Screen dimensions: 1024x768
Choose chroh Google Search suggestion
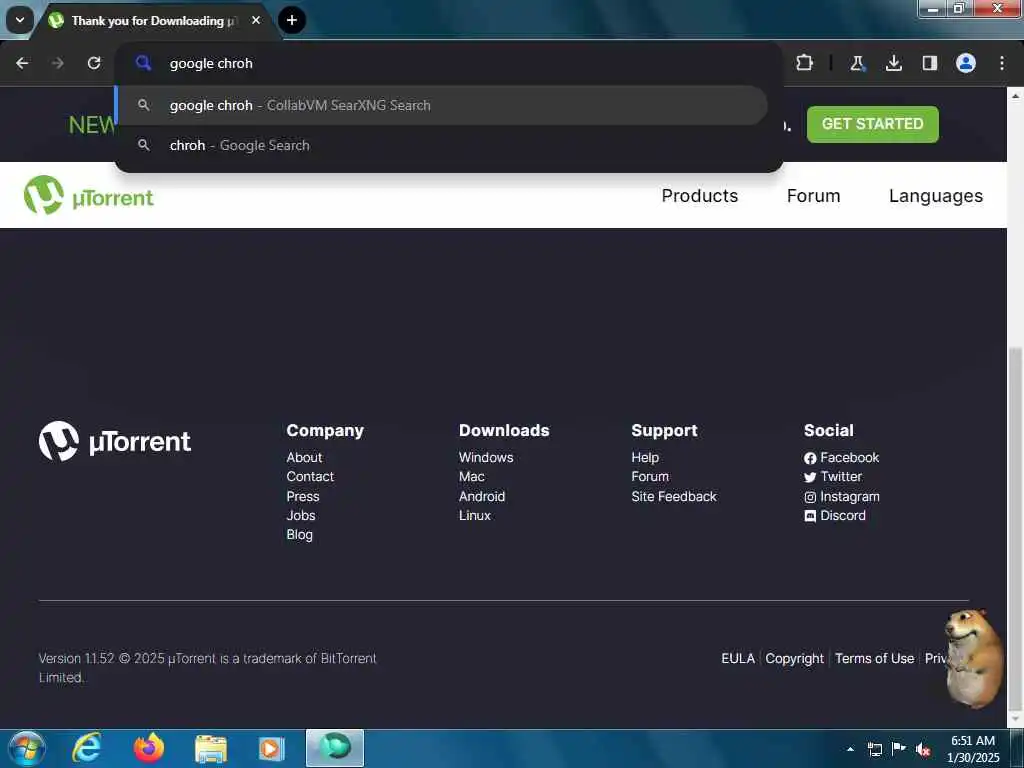pyautogui.click(x=441, y=145)
